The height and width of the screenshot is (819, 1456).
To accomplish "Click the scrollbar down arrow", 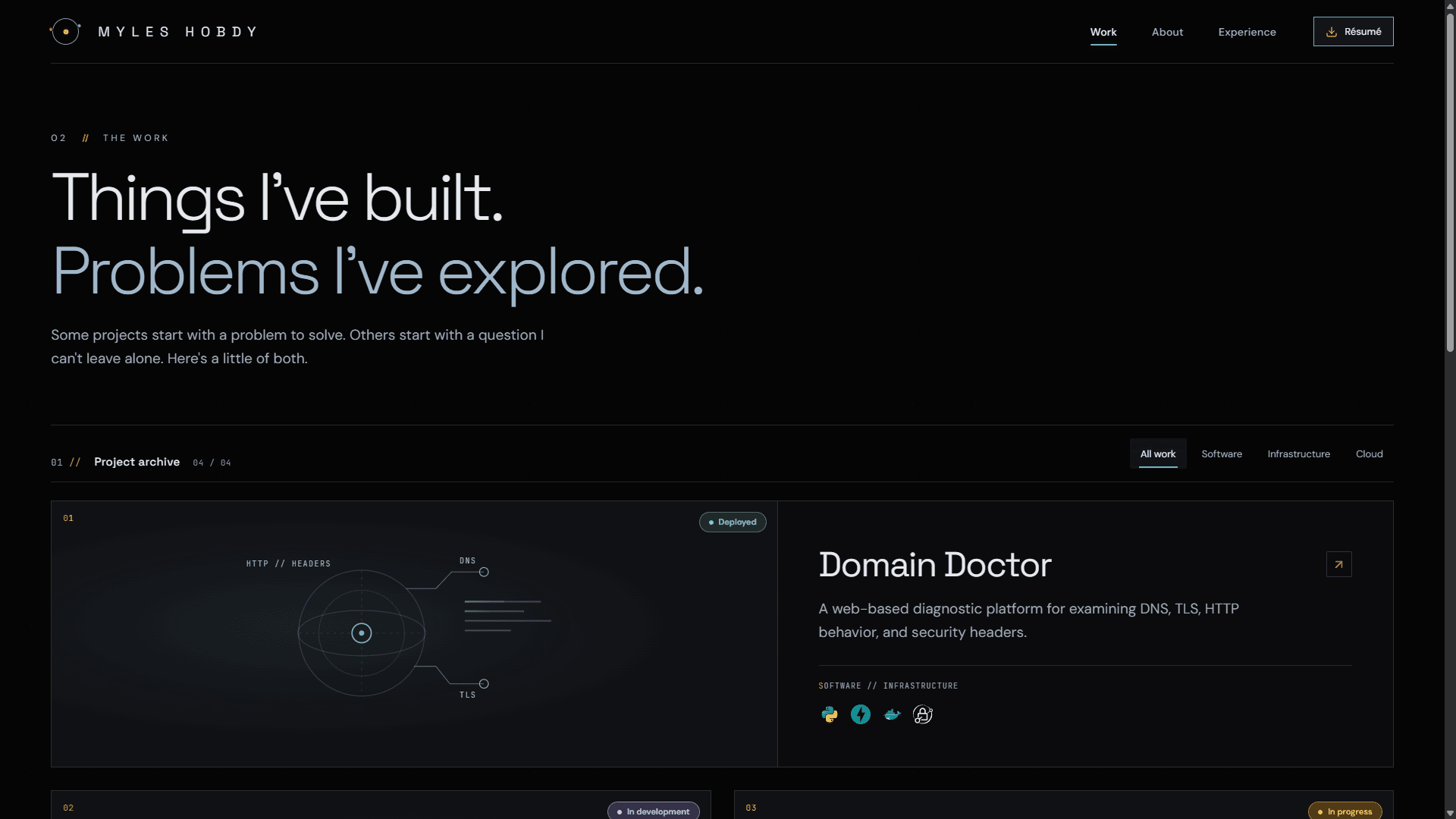I will pyautogui.click(x=1450, y=813).
